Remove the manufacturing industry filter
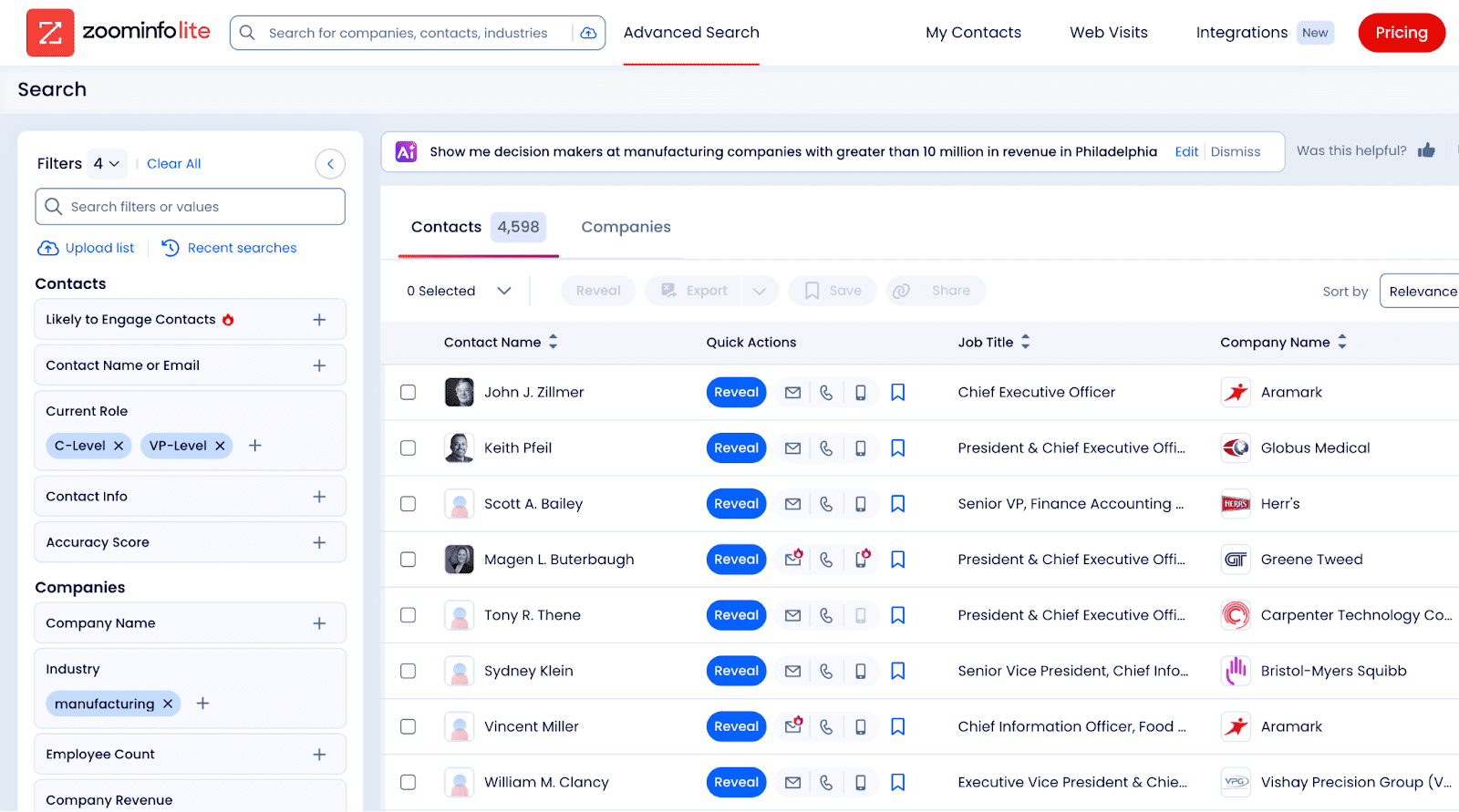The width and height of the screenshot is (1459, 812). (x=168, y=704)
